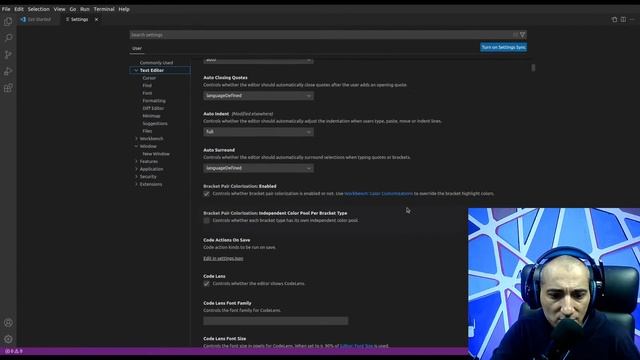640x360 pixels.
Task: Toggle Bracket Pair Colorization Enabled checkbox
Action: pyautogui.click(x=207, y=193)
